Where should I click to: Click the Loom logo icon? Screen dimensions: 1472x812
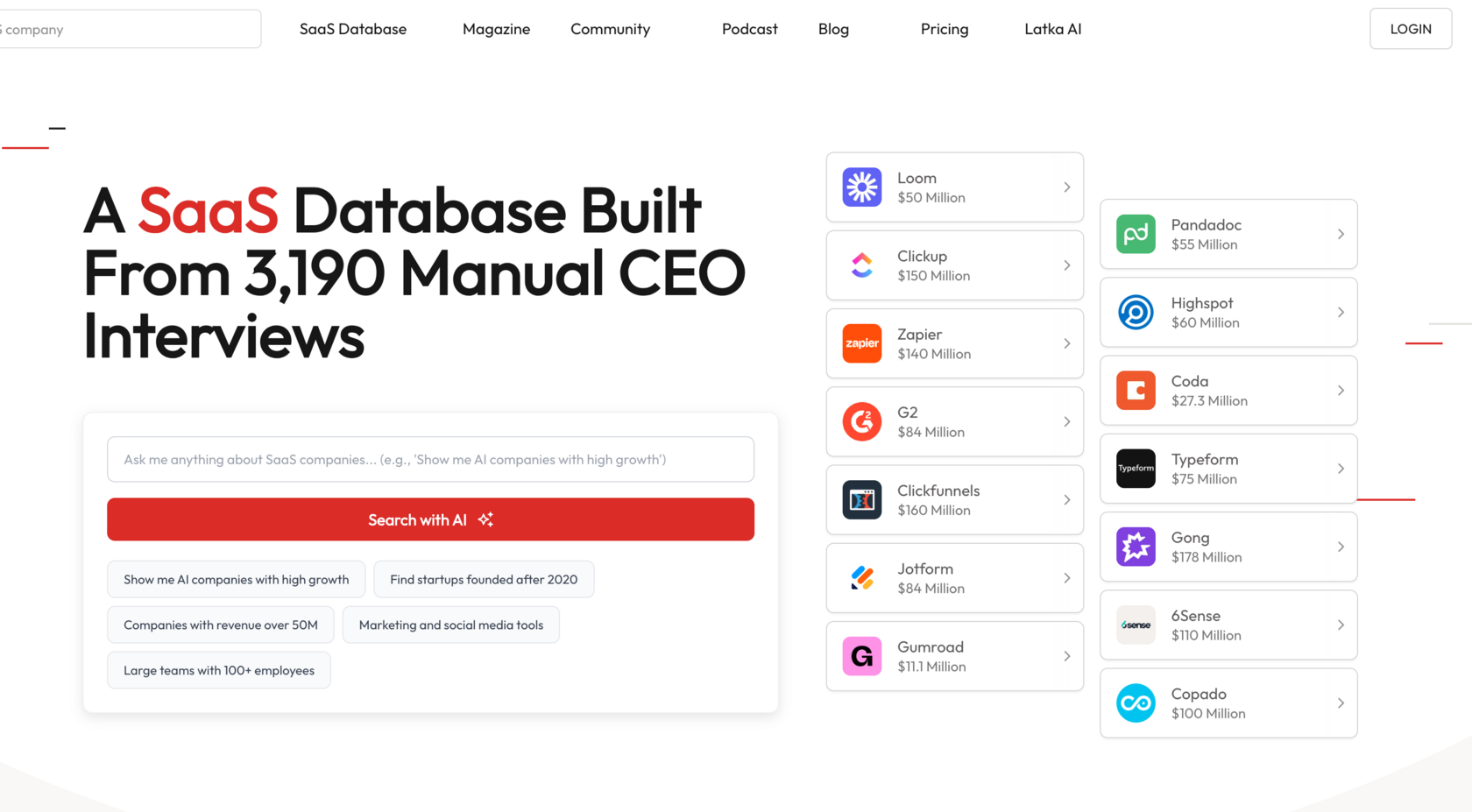(x=862, y=187)
